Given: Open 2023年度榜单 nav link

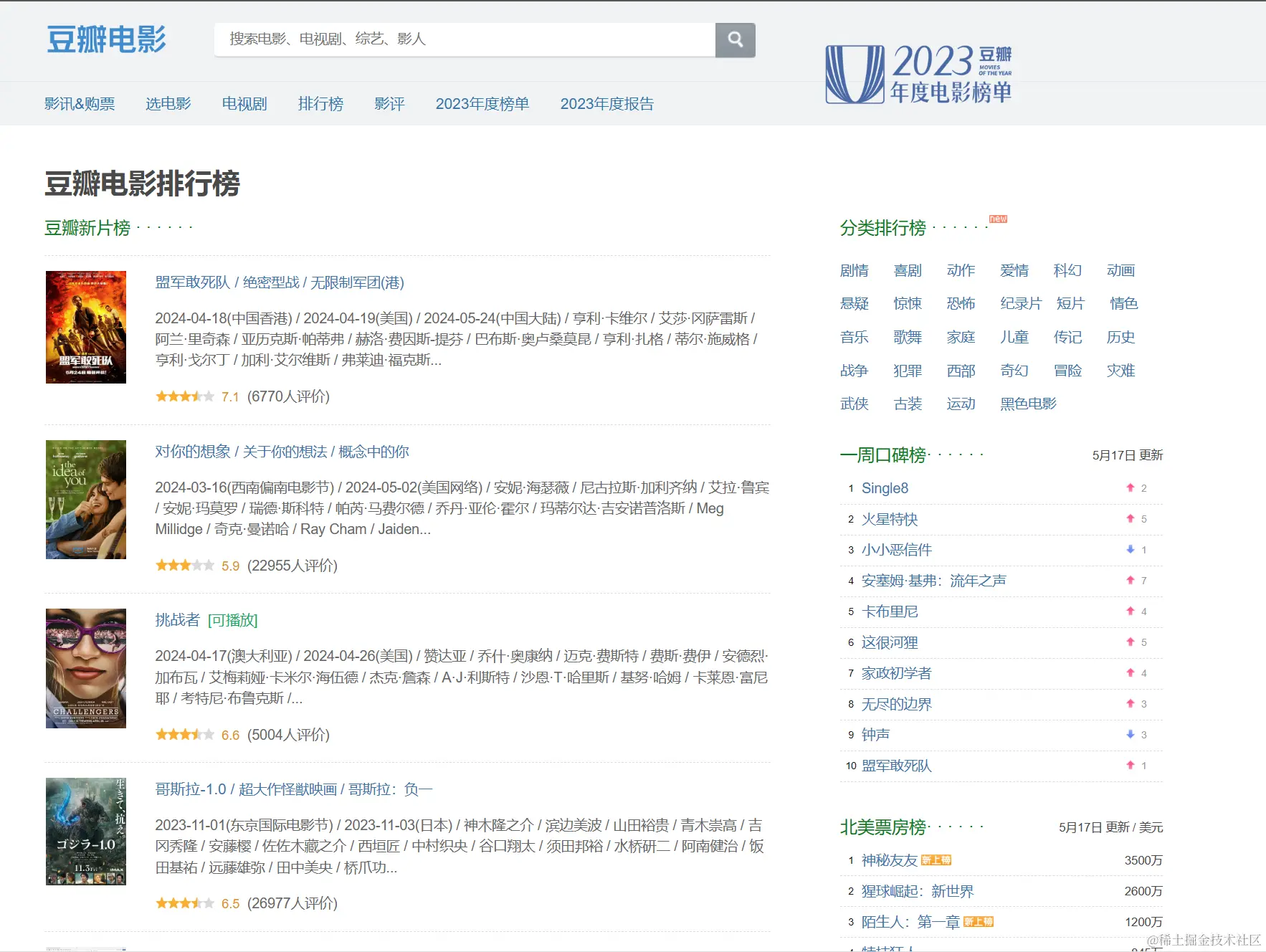Looking at the screenshot, I should tap(482, 104).
